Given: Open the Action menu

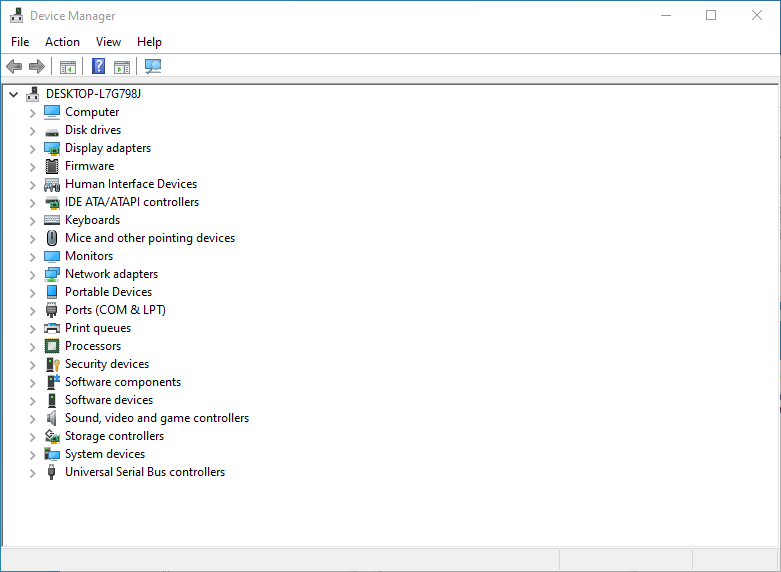Looking at the screenshot, I should coord(62,42).
